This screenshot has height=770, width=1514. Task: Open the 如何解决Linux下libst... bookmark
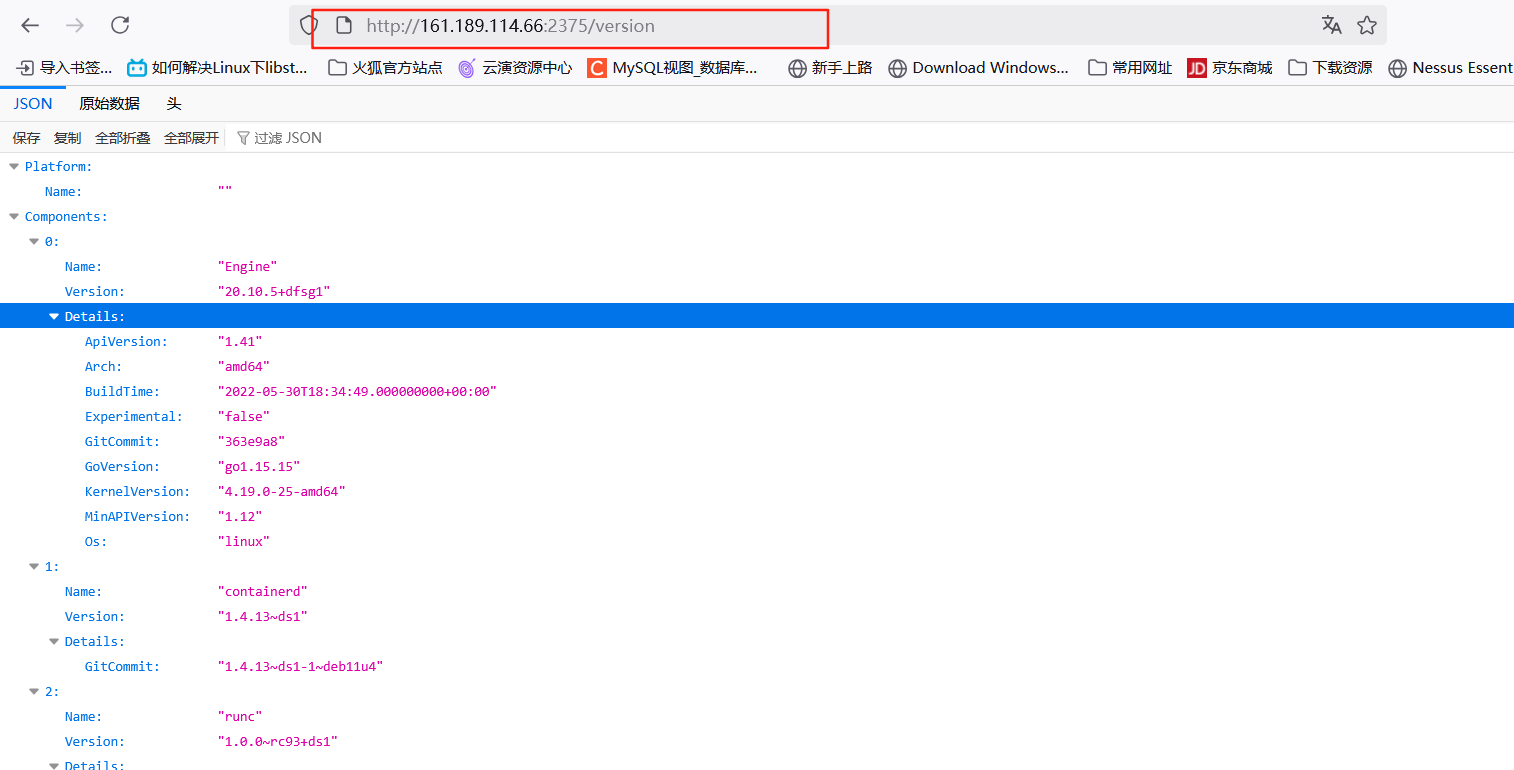[x=217, y=68]
